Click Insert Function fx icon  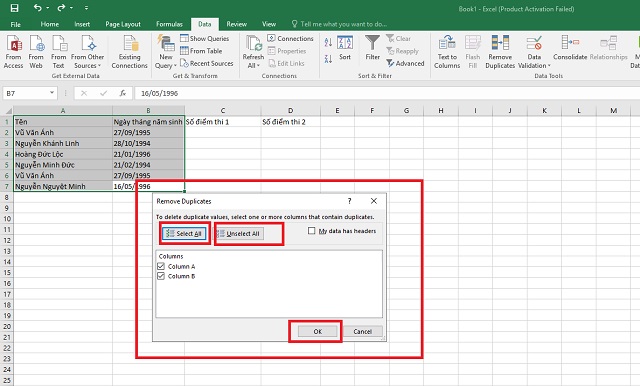122,93
